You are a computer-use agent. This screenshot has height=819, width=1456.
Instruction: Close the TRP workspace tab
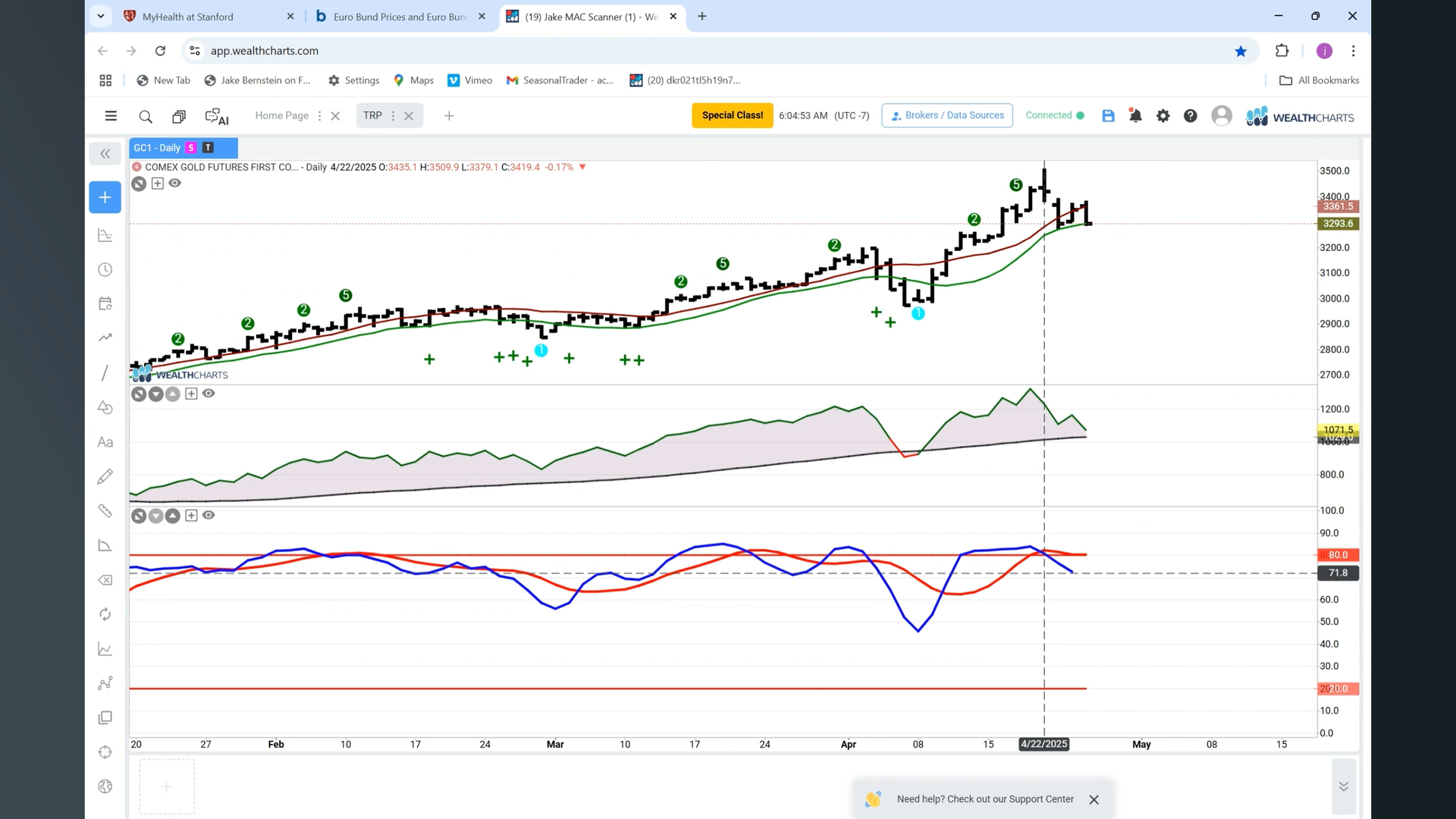point(409,116)
